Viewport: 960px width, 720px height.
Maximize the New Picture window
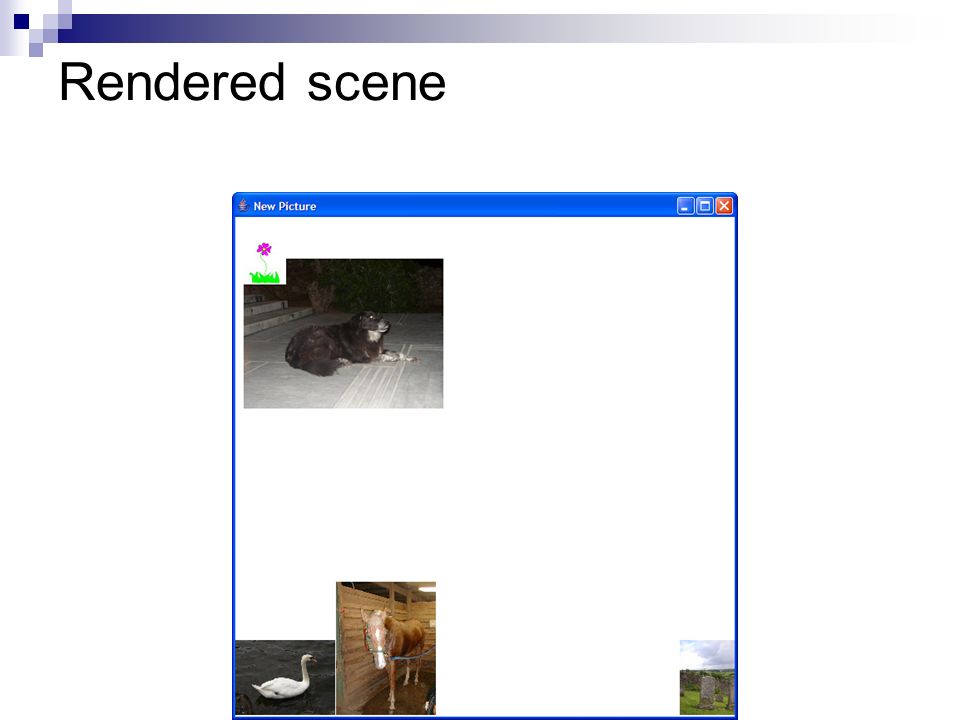pyautogui.click(x=705, y=206)
